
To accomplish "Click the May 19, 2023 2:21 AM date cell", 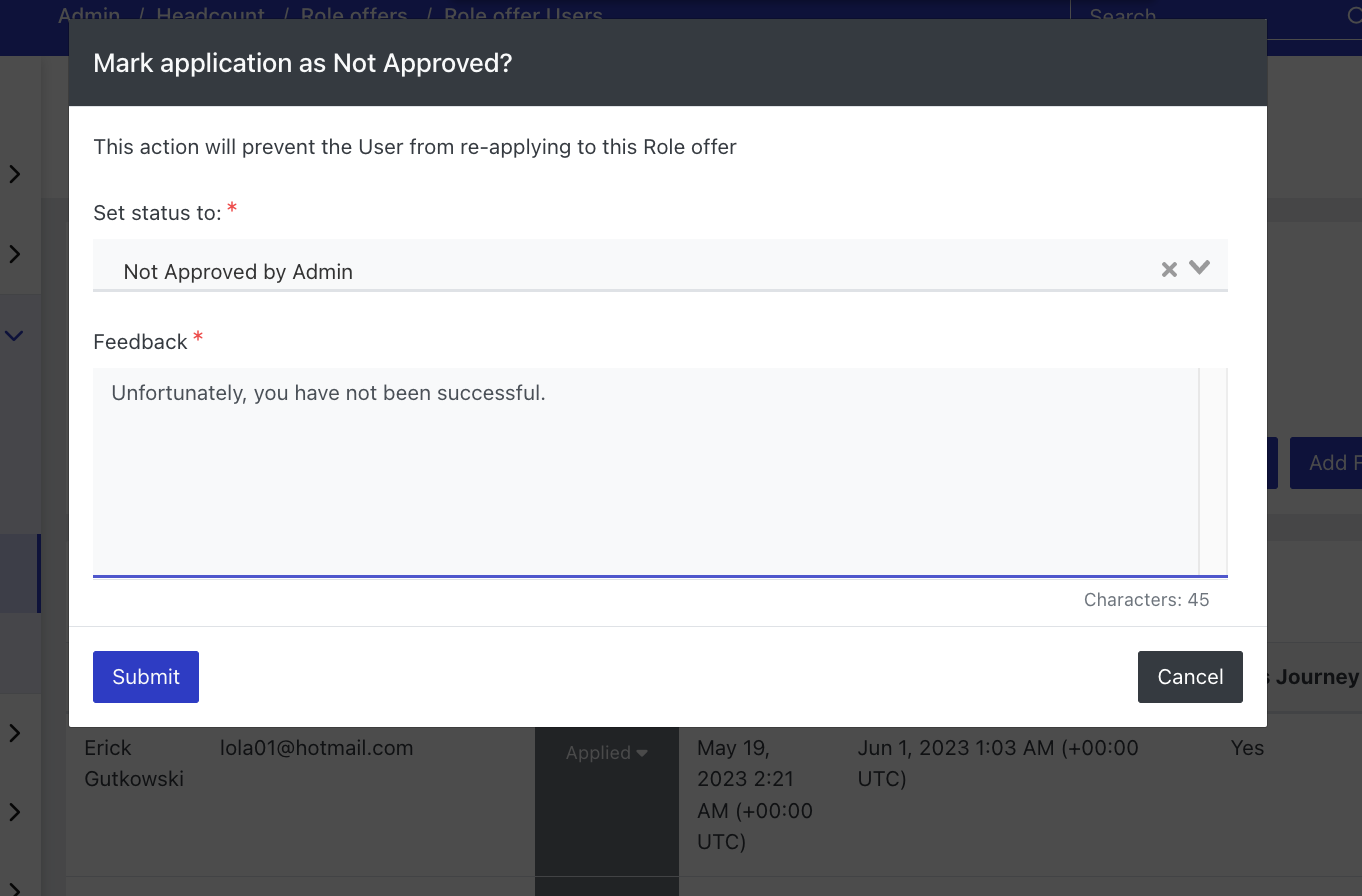I will click(x=755, y=795).
